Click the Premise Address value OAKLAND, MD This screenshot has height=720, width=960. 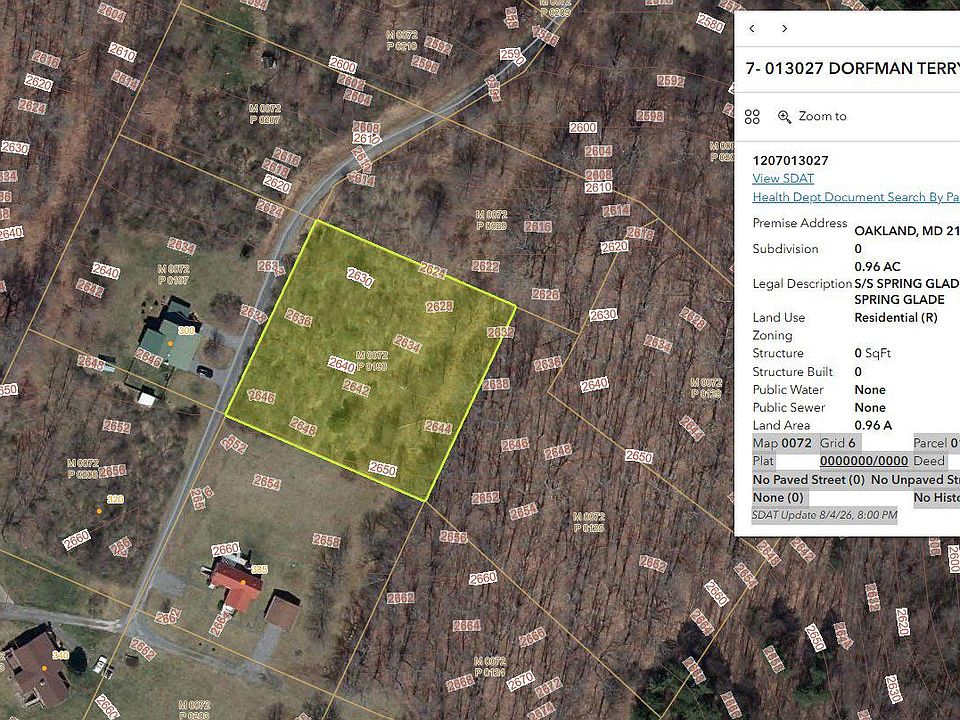tap(907, 231)
